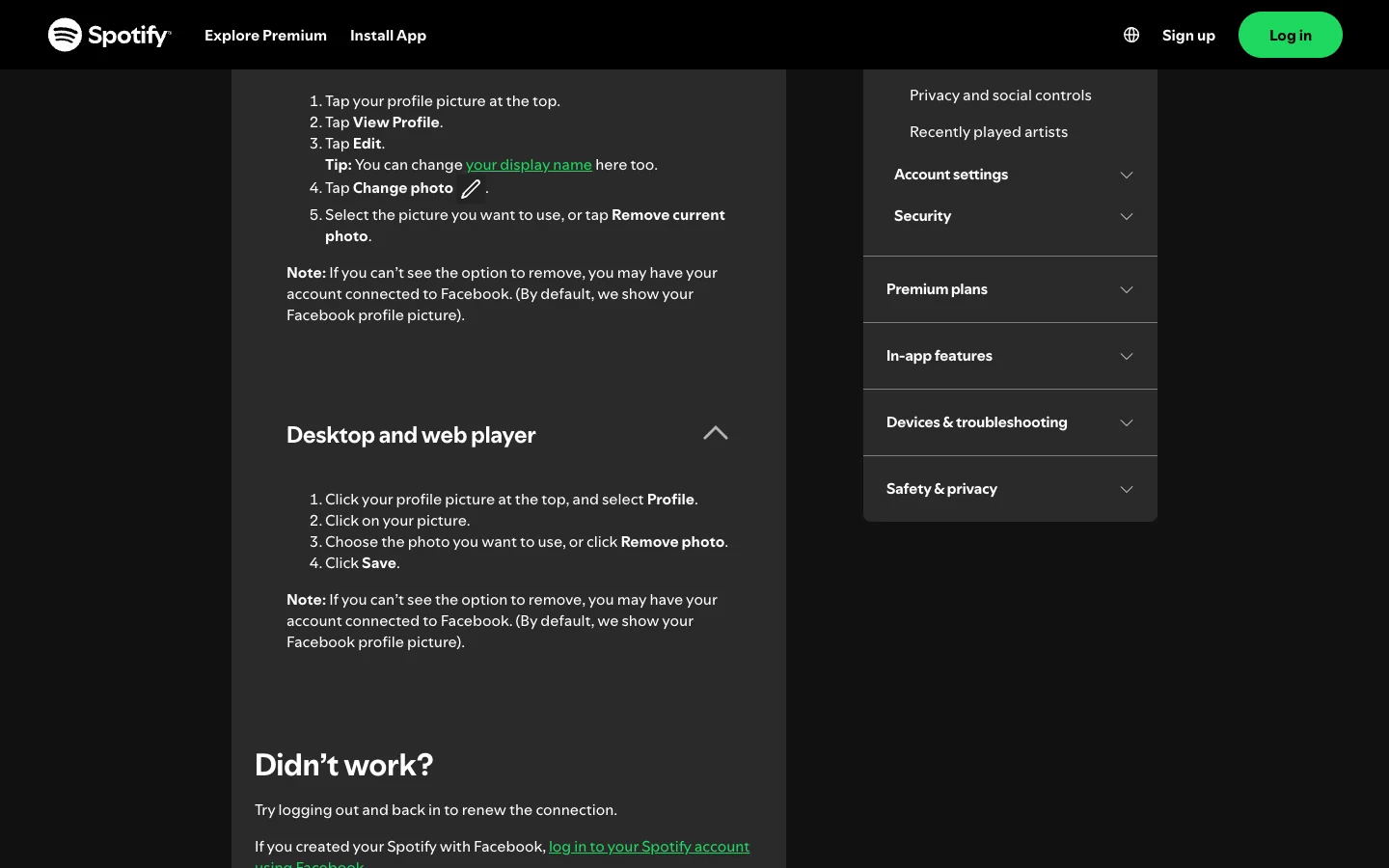The height and width of the screenshot is (868, 1389).
Task: Click the Desktop and web player heading
Action: [411, 435]
